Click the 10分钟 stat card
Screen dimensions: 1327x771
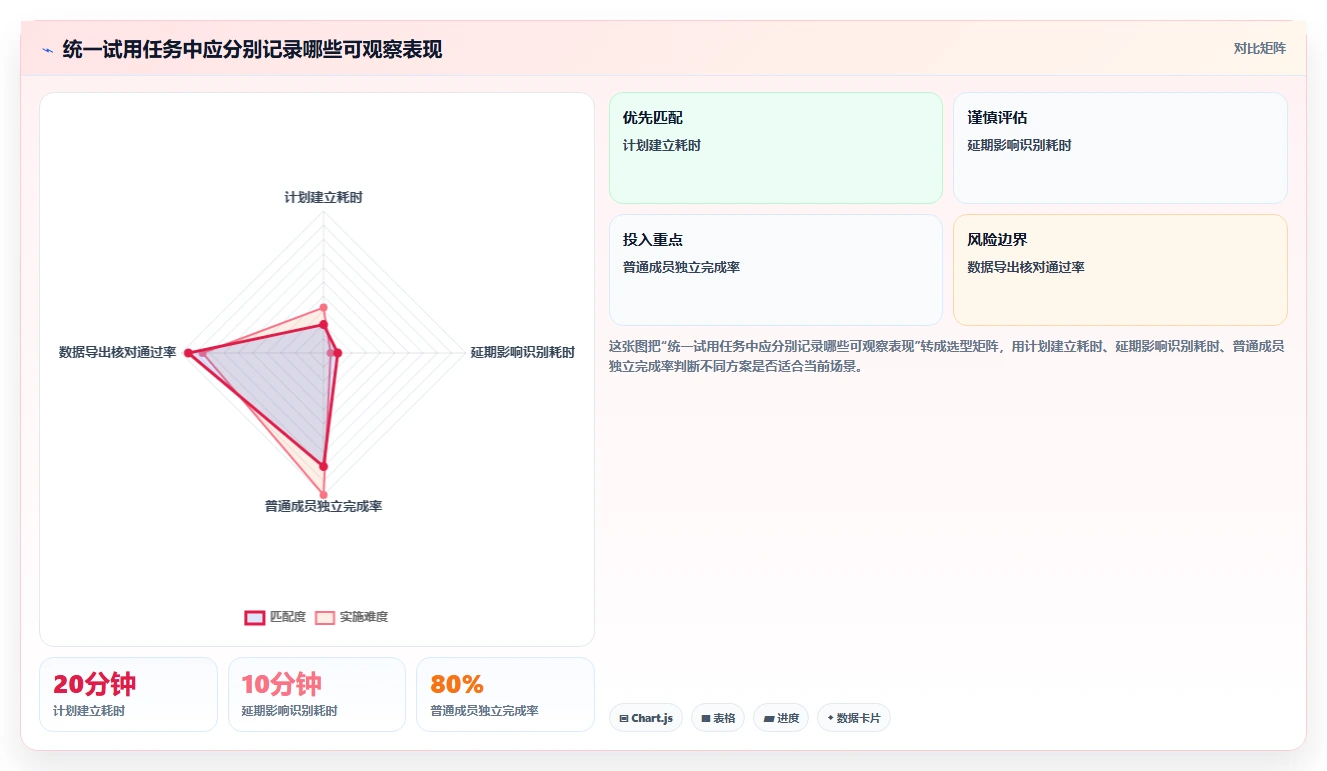[x=317, y=694]
